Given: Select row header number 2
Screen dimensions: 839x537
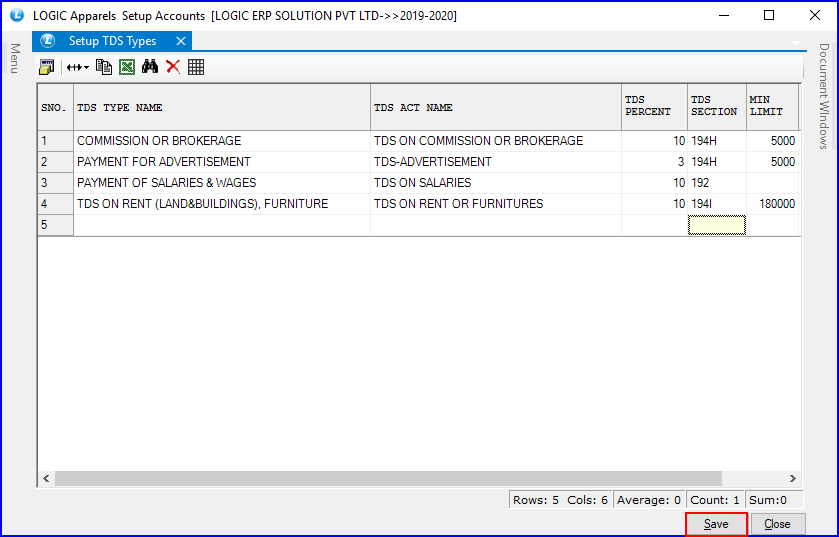Looking at the screenshot, I should 55,162.
